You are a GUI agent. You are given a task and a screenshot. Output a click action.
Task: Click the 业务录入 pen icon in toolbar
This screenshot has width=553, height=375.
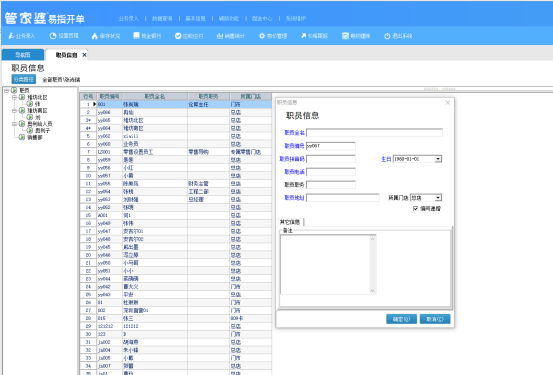point(12,36)
